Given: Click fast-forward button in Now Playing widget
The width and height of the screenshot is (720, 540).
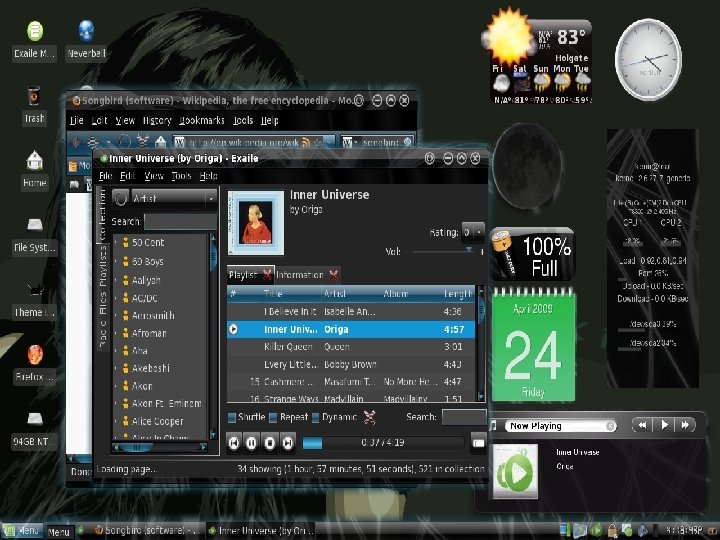Looking at the screenshot, I should coord(685,425).
